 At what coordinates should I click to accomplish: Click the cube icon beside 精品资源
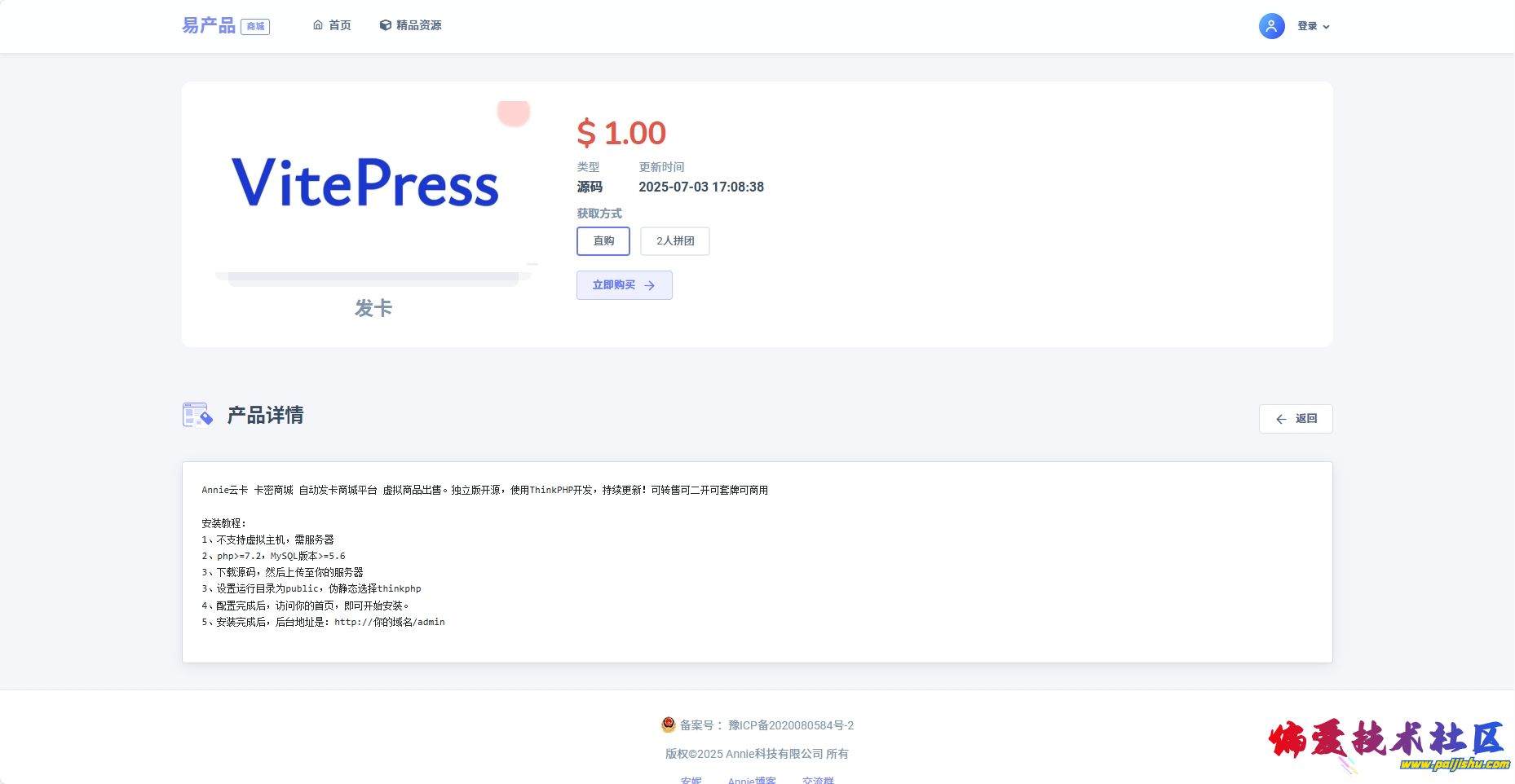(x=386, y=25)
